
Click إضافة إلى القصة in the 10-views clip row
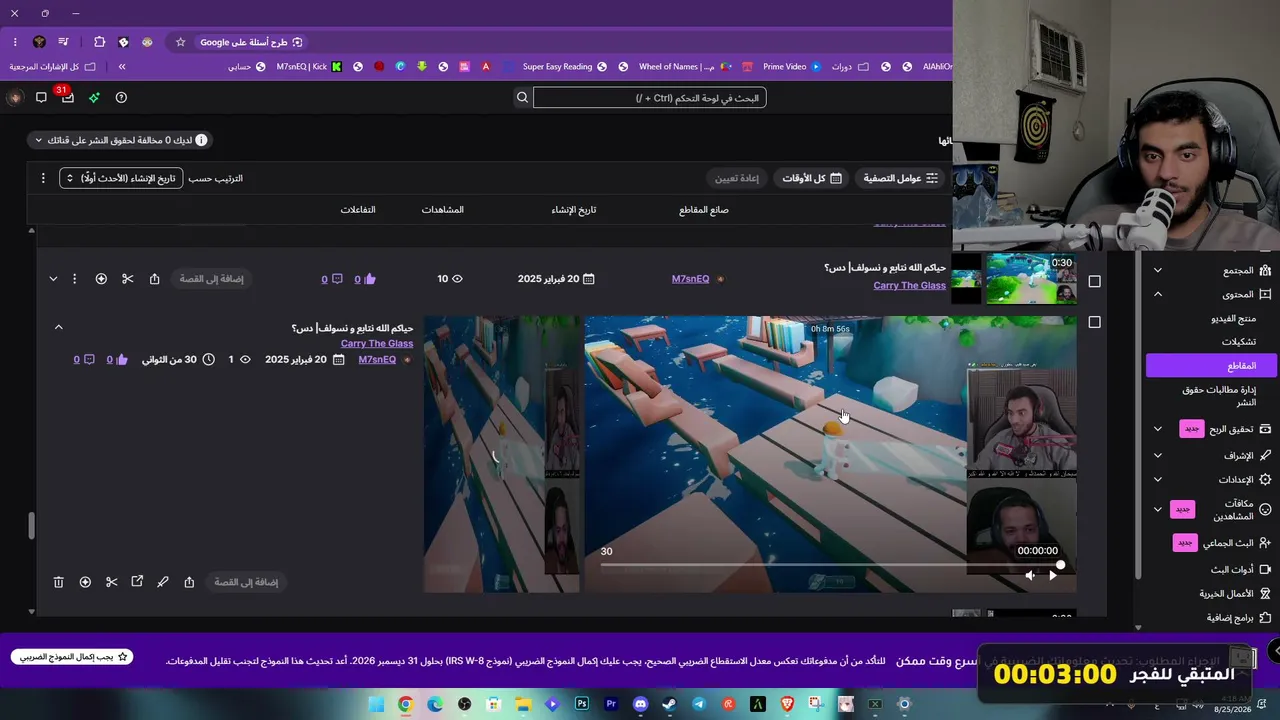pos(211,279)
